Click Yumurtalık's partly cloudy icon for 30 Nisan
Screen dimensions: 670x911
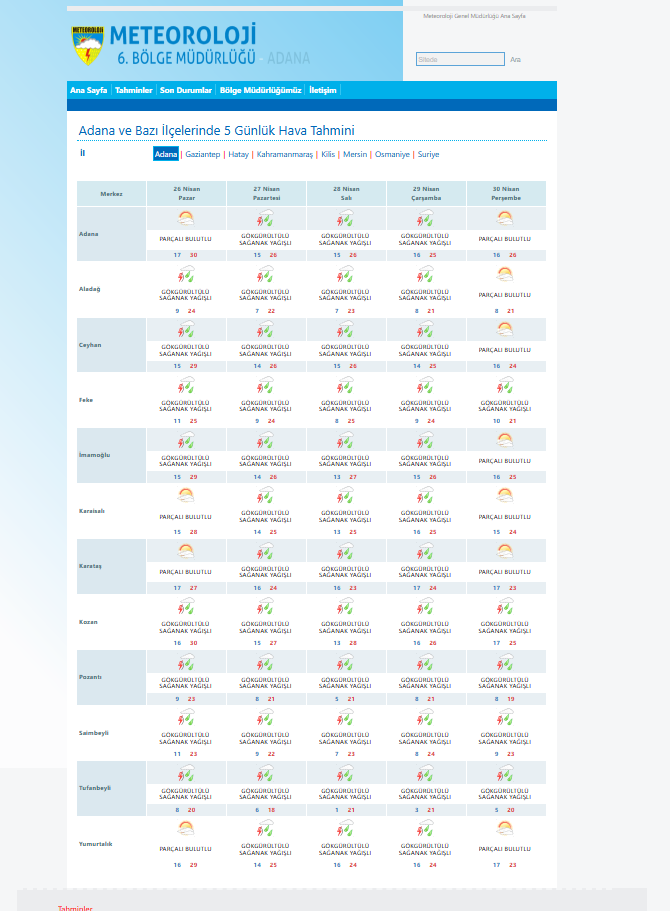(505, 827)
